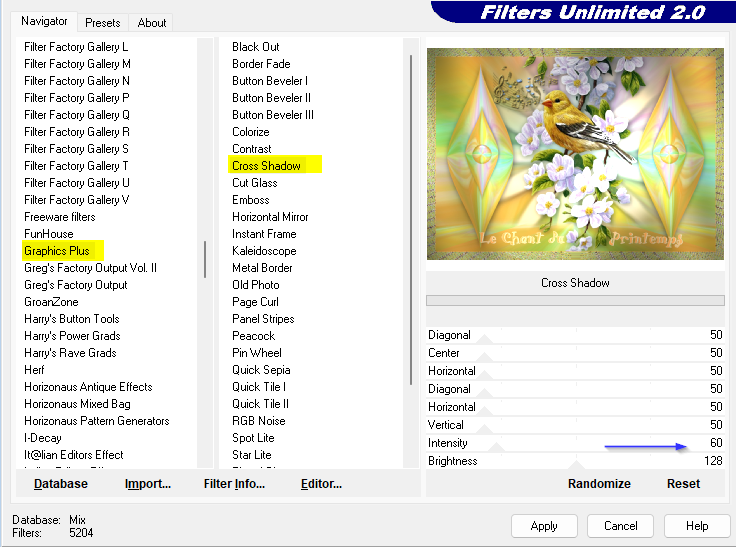Click the Randomize button

(x=599, y=484)
